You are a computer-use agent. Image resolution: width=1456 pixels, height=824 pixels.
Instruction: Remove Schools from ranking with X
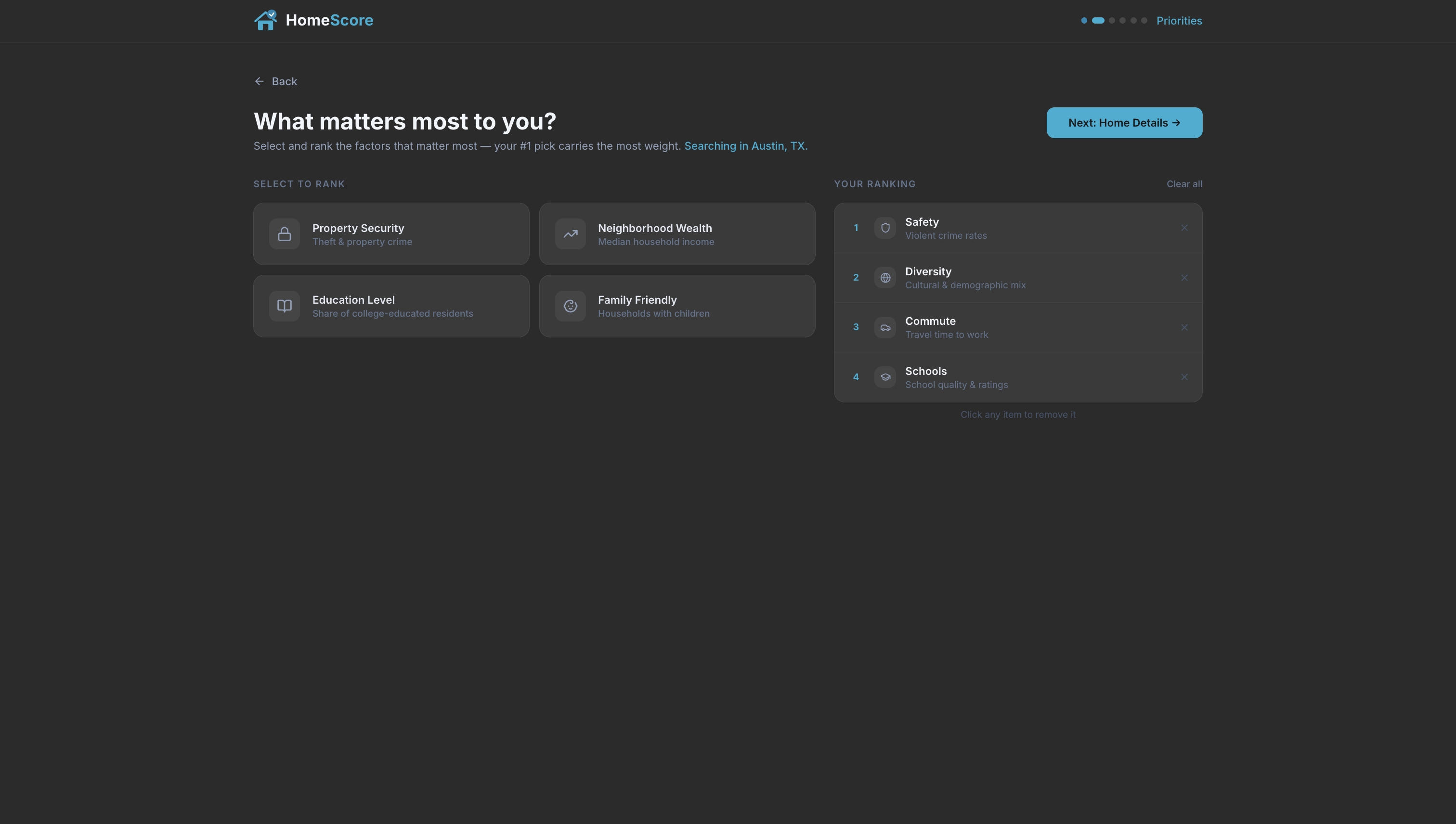(1183, 377)
